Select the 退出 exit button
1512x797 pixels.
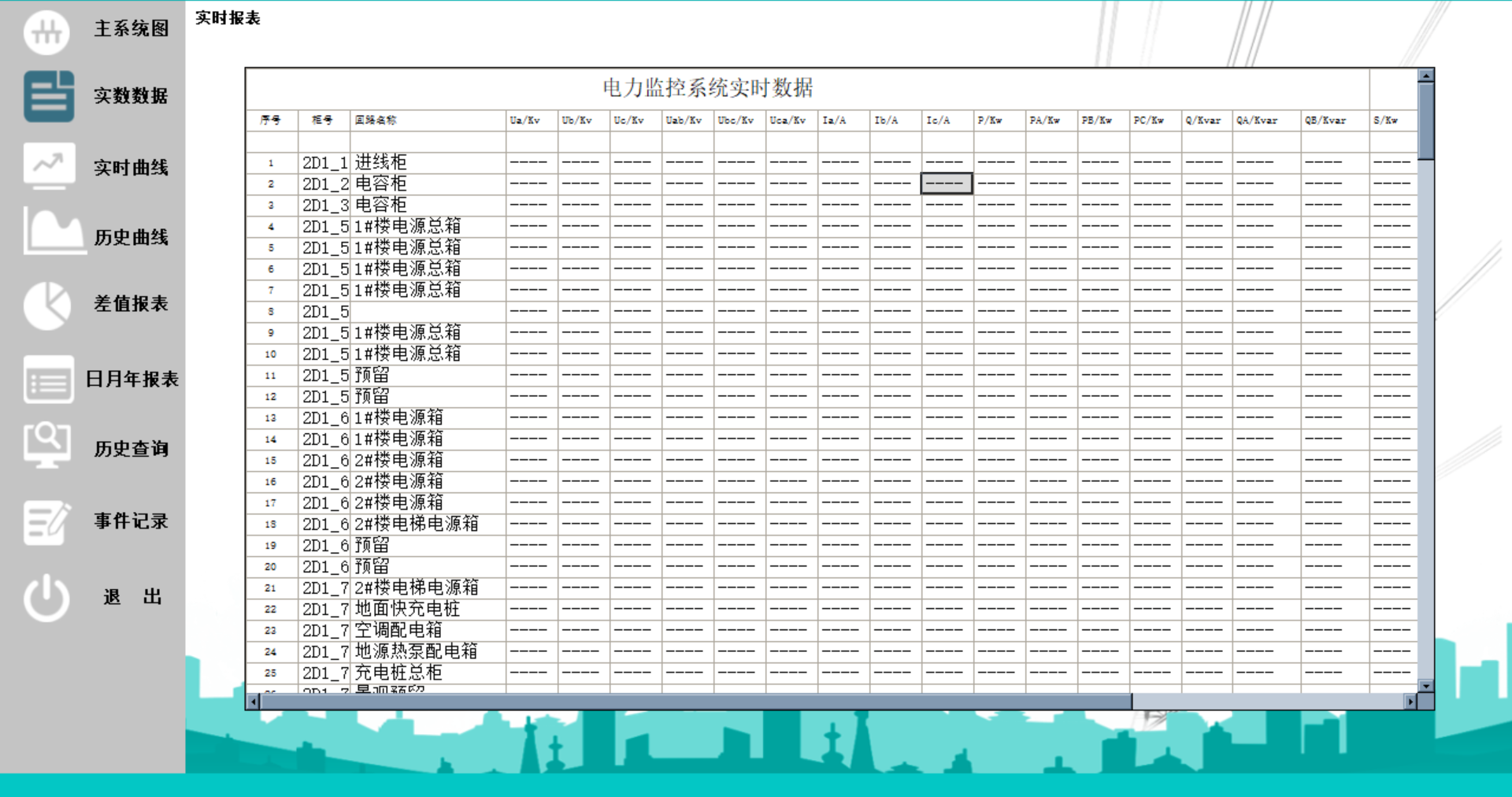point(131,597)
